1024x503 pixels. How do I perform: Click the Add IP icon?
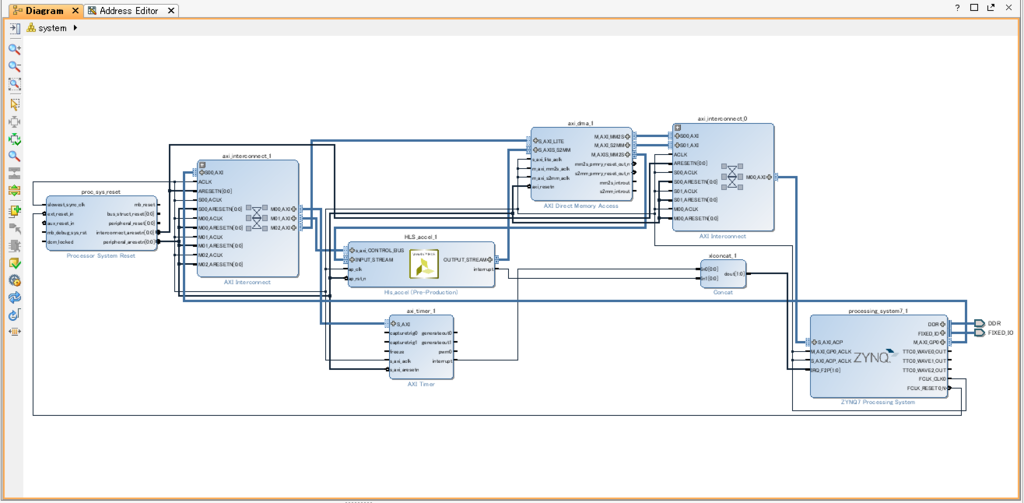point(14,211)
